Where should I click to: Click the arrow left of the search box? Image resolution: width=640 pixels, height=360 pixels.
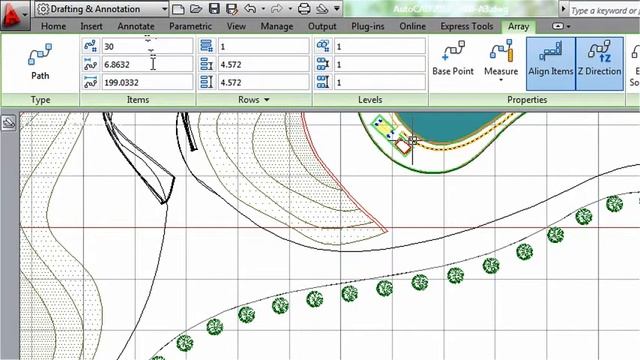pyautogui.click(x=564, y=9)
